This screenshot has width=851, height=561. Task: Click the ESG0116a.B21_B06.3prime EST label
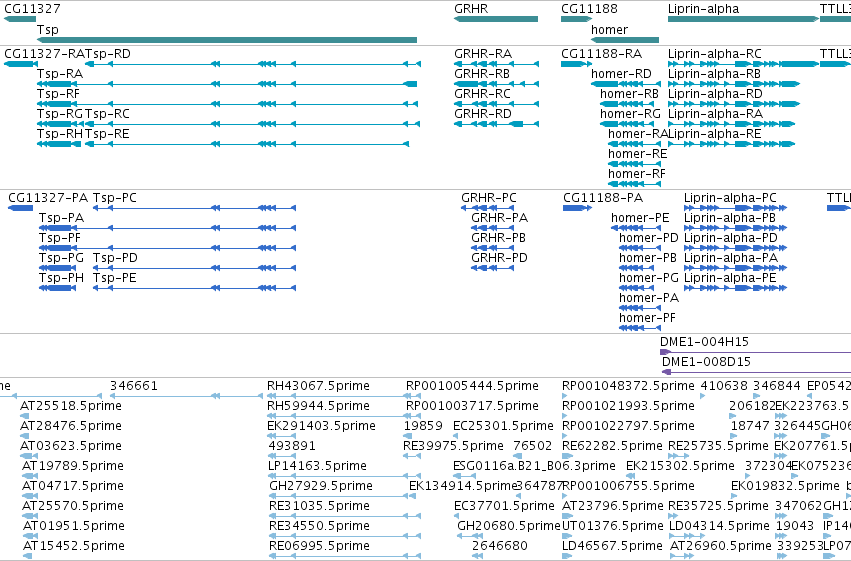tap(535, 466)
